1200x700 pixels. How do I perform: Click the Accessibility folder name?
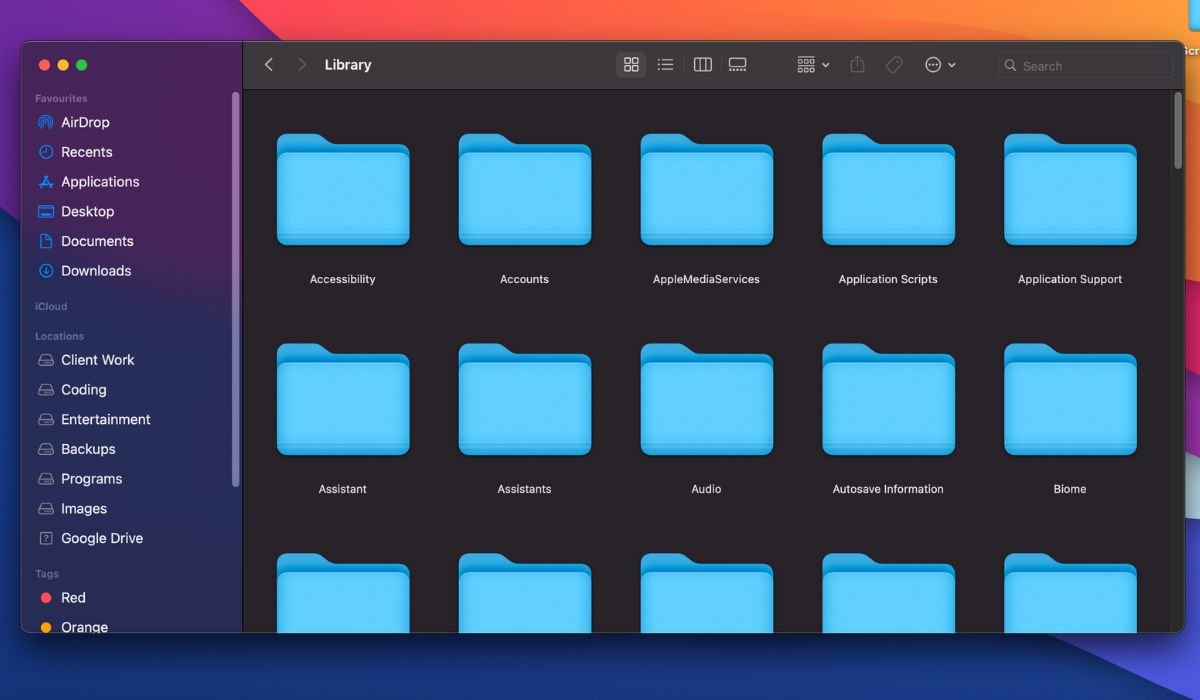[x=343, y=279]
